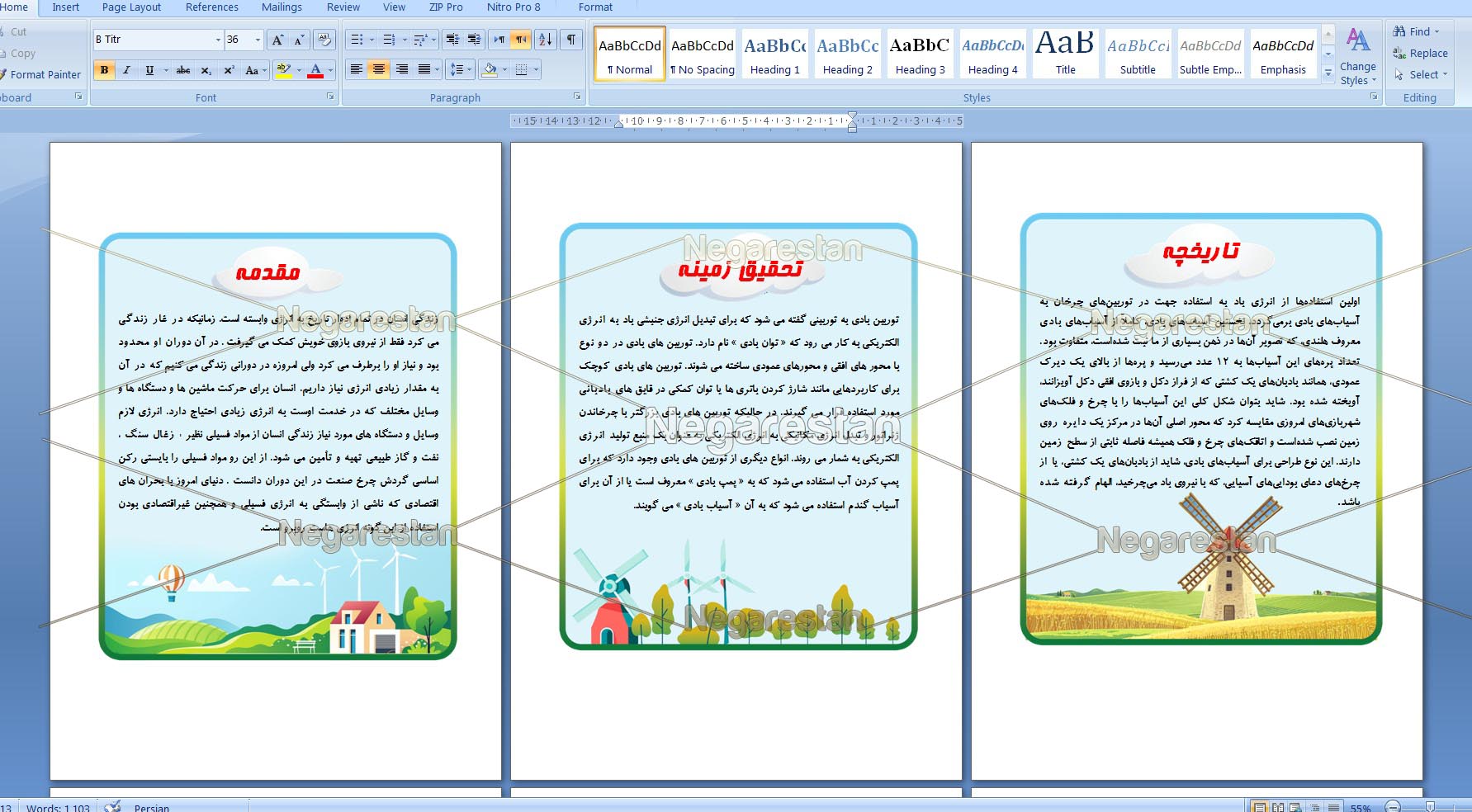
Task: Switch to Web Layout view
Action: tap(1295, 807)
